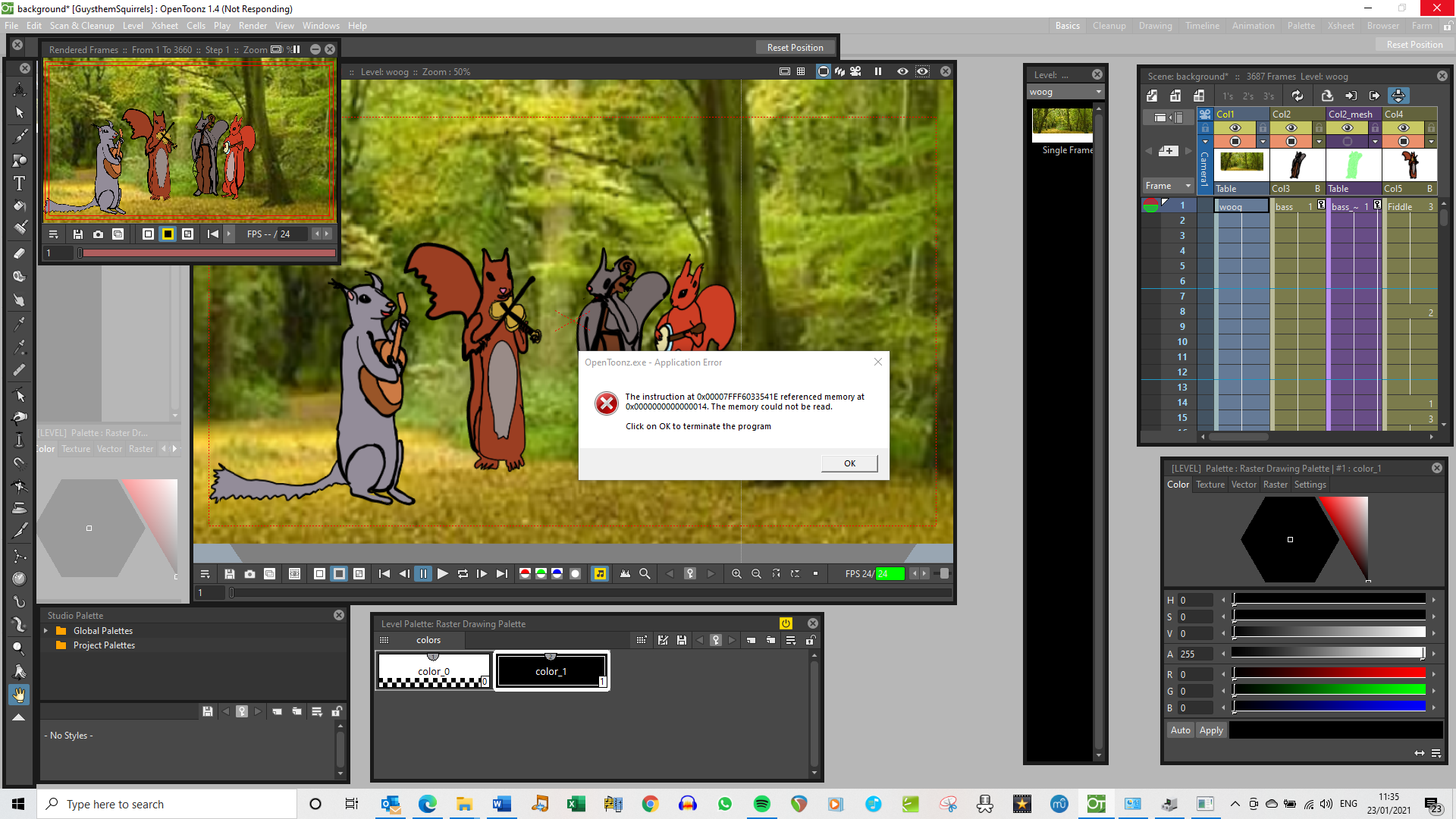The height and width of the screenshot is (819, 1456).
Task: Lock the Col2 column
Action: point(1319,128)
